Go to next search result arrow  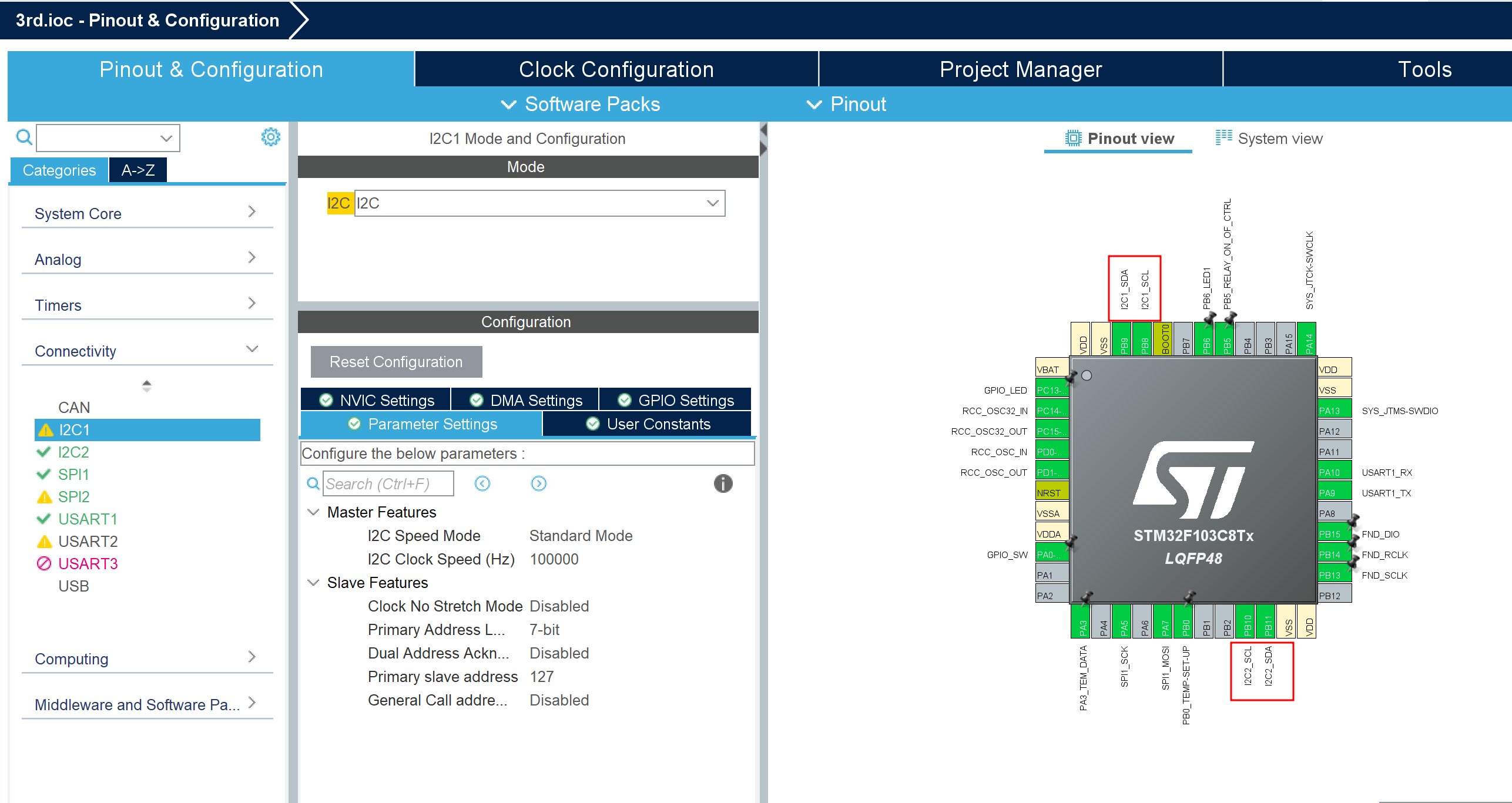(x=538, y=483)
